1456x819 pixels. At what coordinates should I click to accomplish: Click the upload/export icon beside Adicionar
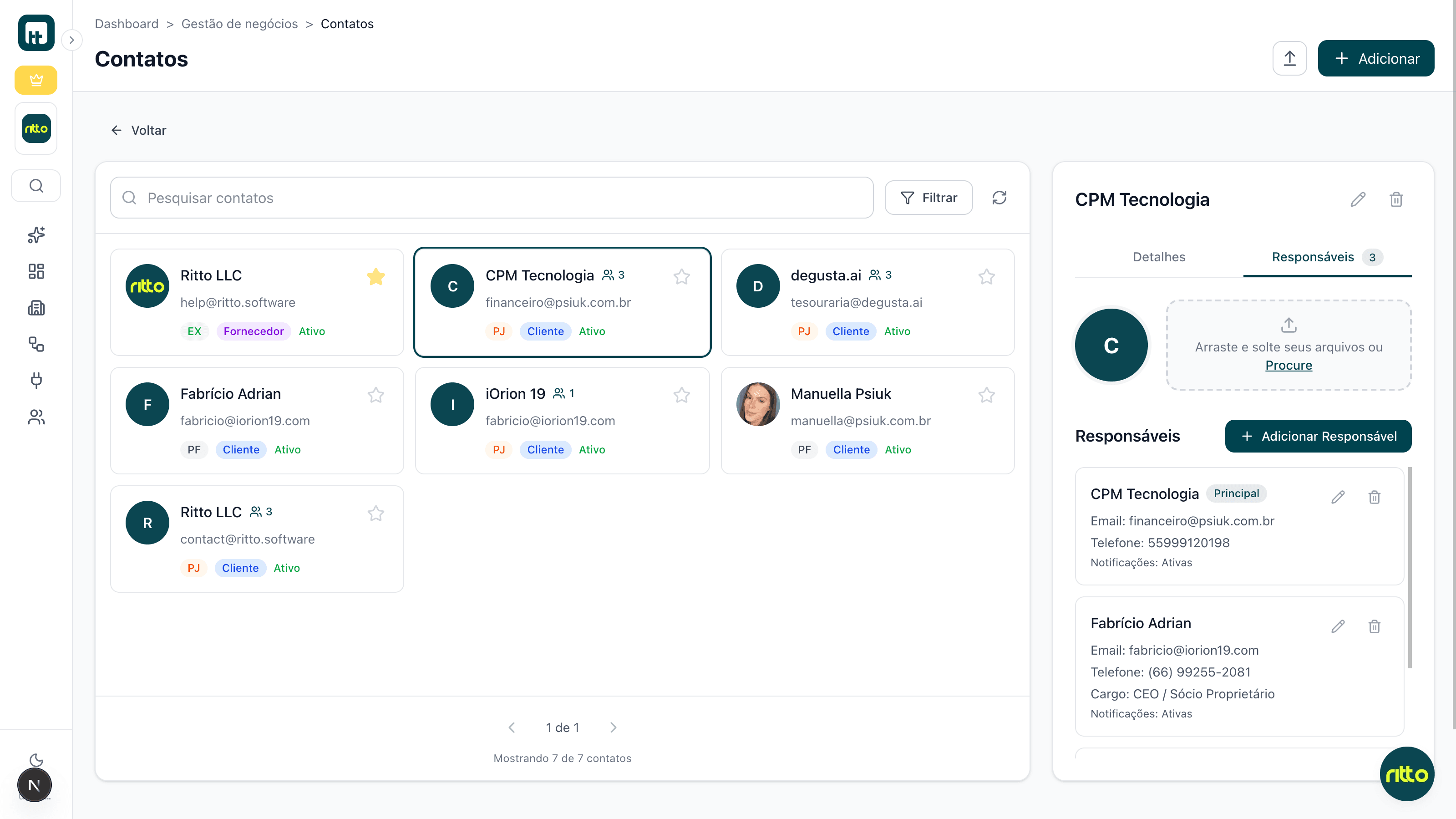click(1289, 58)
